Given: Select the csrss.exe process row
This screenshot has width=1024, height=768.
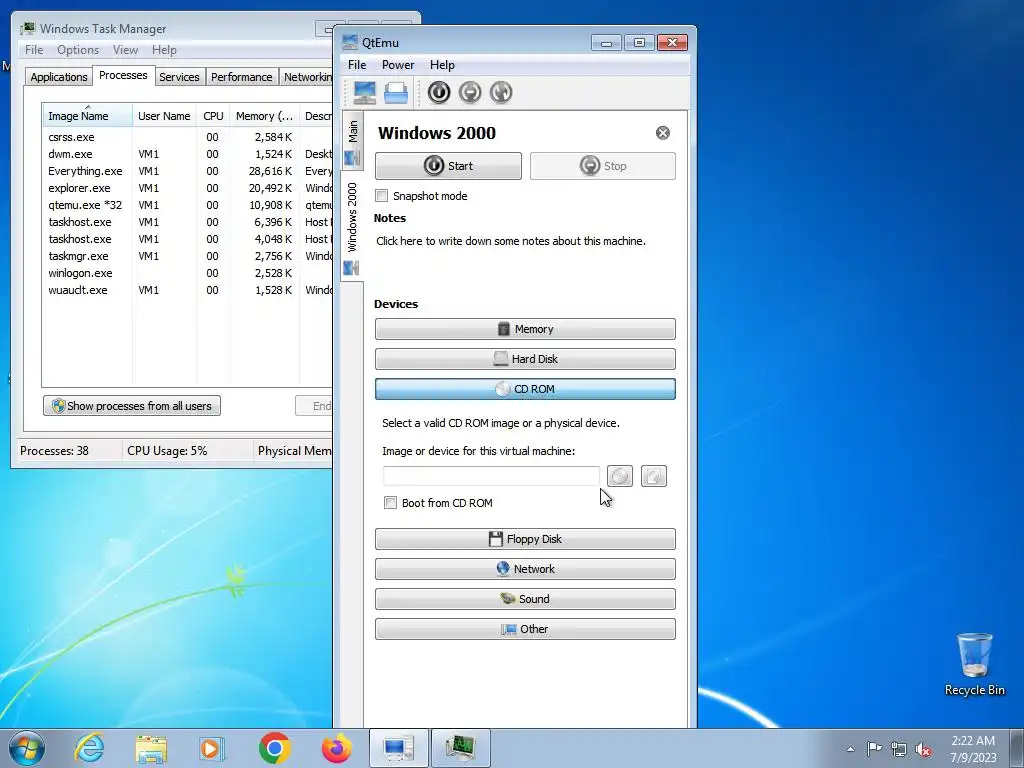Looking at the screenshot, I should (x=188, y=137).
